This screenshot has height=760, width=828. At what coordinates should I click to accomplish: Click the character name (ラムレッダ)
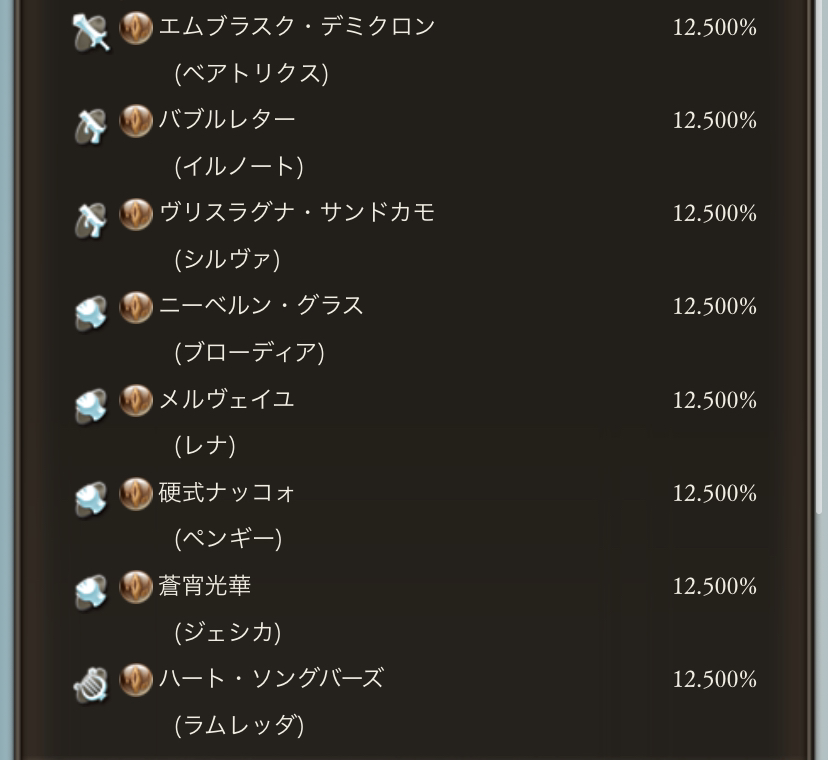click(x=239, y=724)
